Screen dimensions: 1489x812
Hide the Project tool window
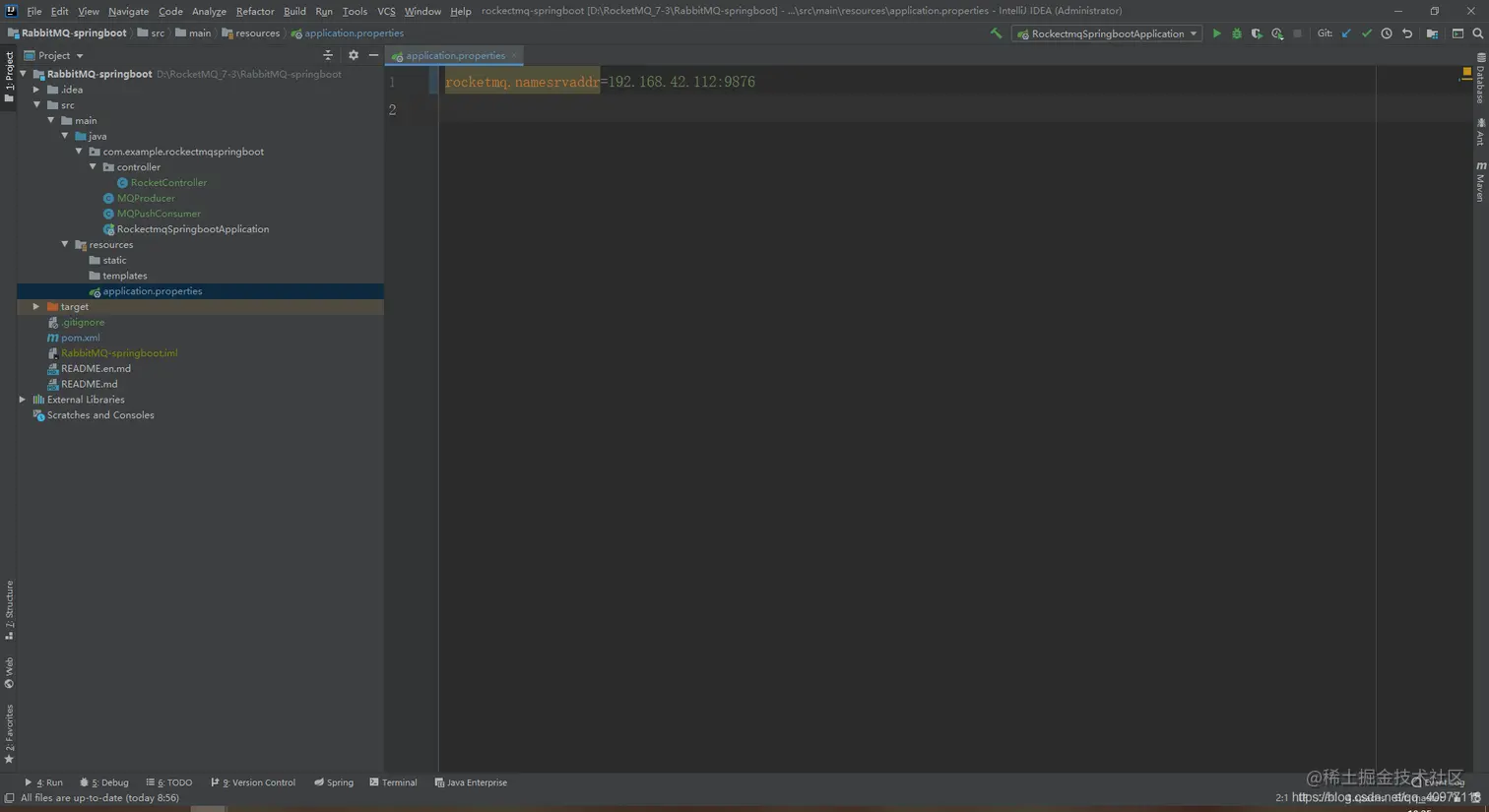point(373,55)
